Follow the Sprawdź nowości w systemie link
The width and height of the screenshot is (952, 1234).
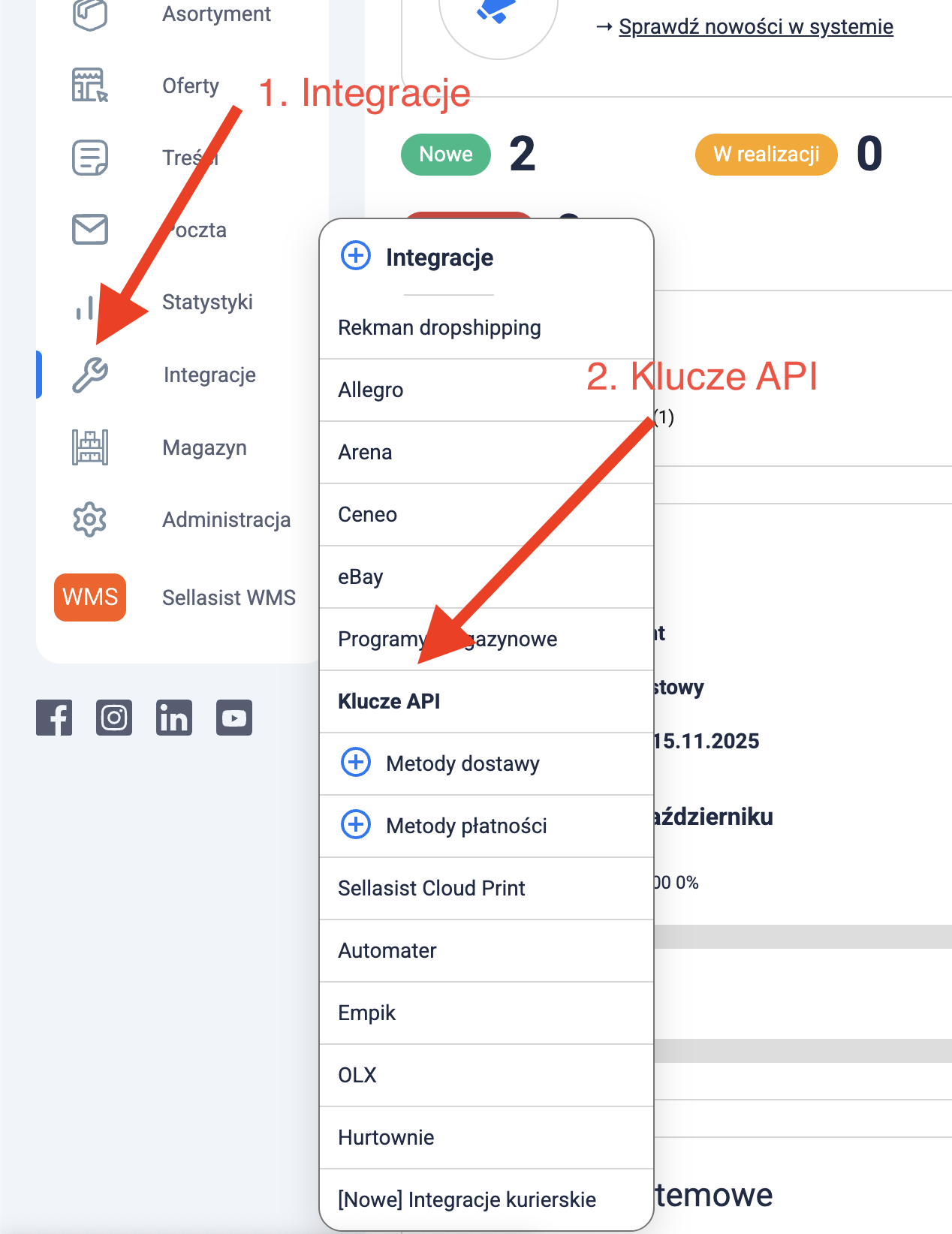755,27
